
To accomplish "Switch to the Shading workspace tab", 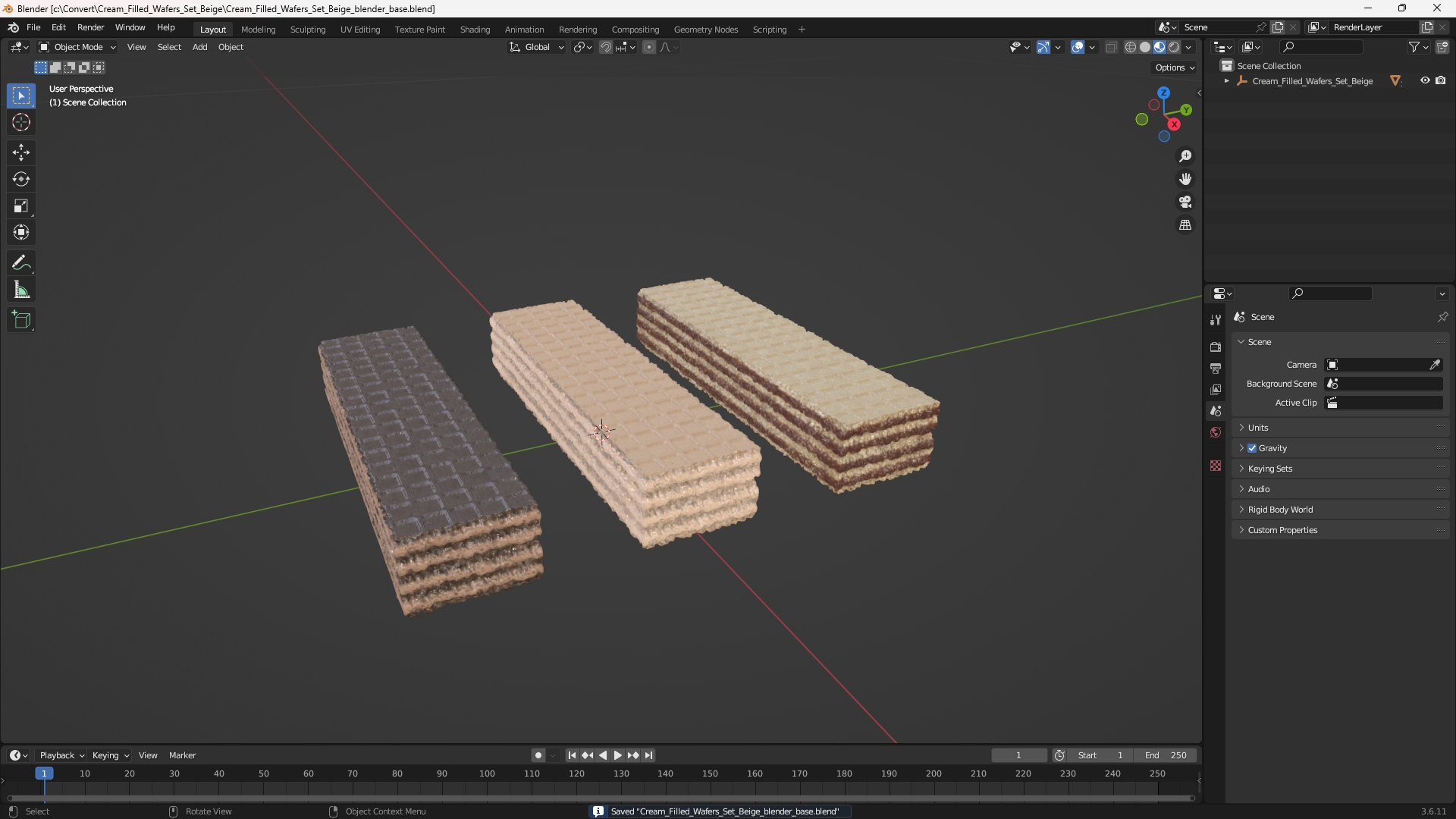I will (475, 30).
